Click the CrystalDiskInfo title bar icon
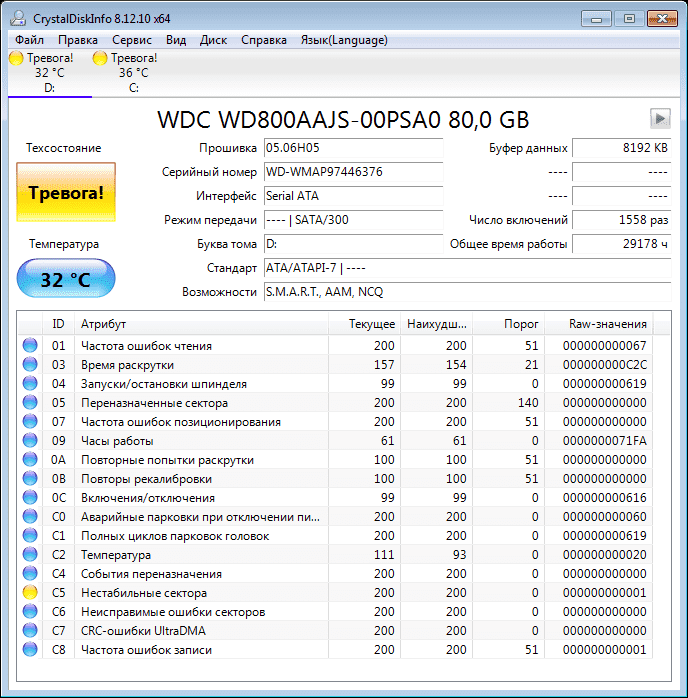Viewport: 688px width, 698px height. [x=18, y=18]
